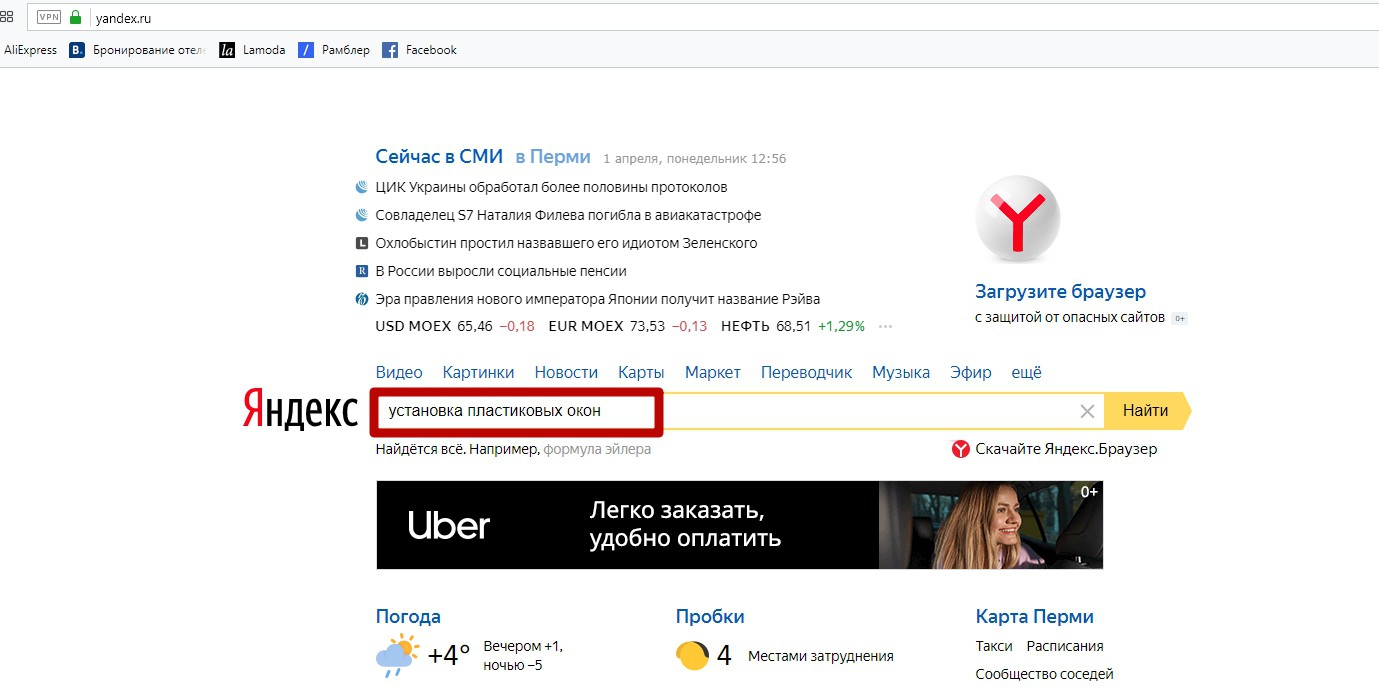Open the императора Японии news headline
Viewport: 1379px width, 691px height.
[597, 299]
